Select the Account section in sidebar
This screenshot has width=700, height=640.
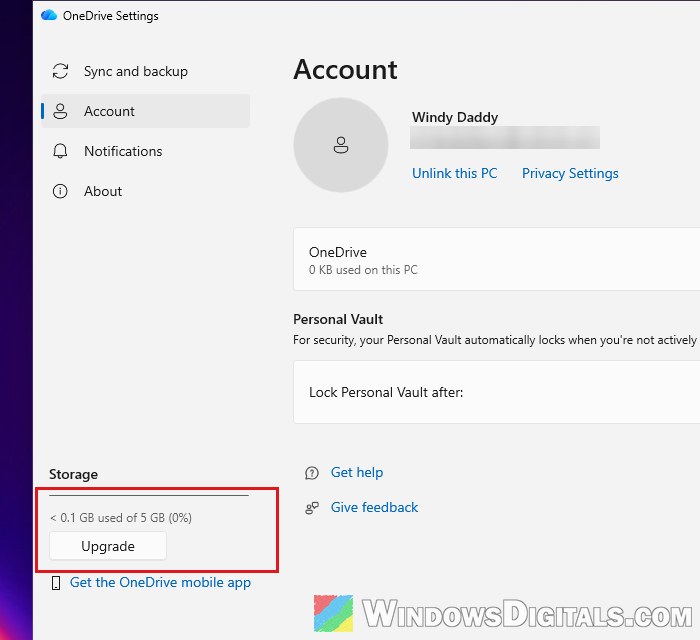point(146,111)
